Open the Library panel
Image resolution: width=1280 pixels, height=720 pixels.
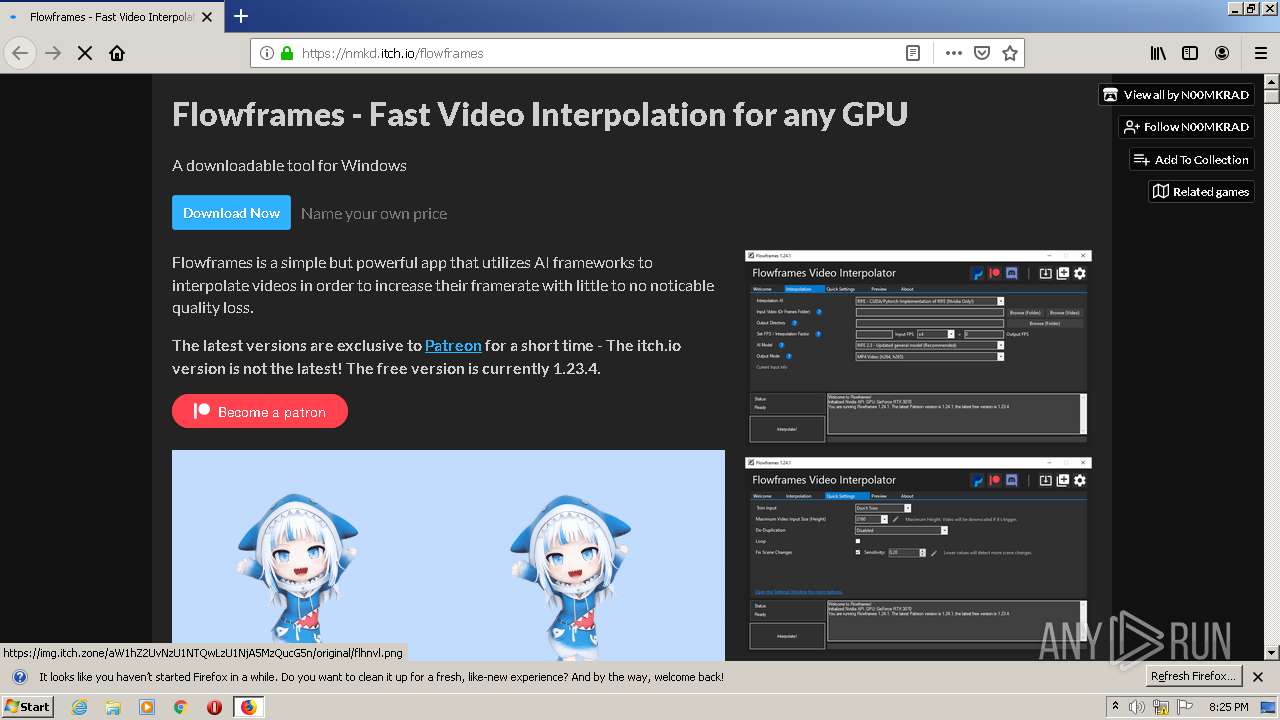pyautogui.click(x=1158, y=53)
